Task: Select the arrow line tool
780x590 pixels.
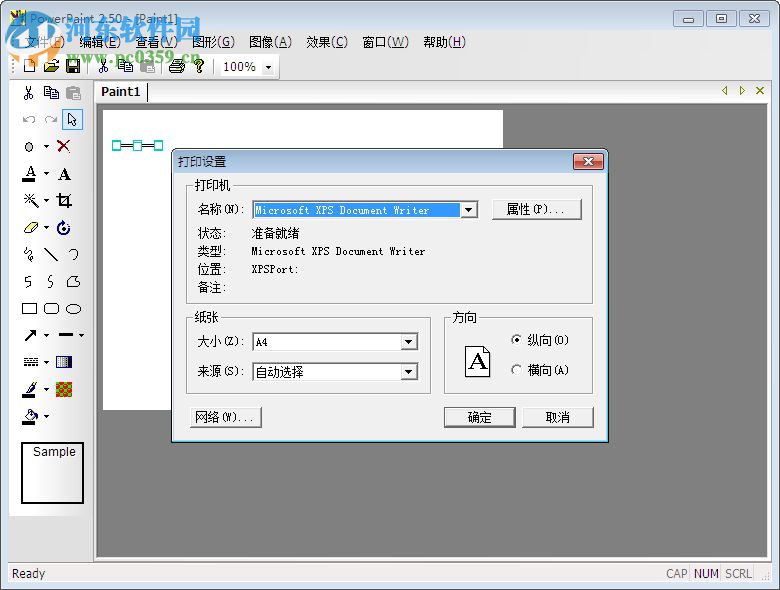Action: tap(31, 335)
